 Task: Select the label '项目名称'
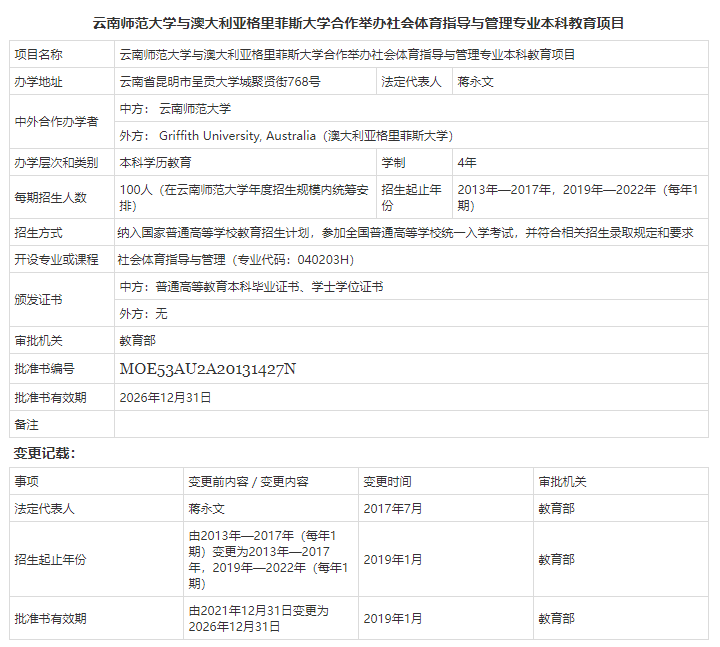(x=39, y=55)
